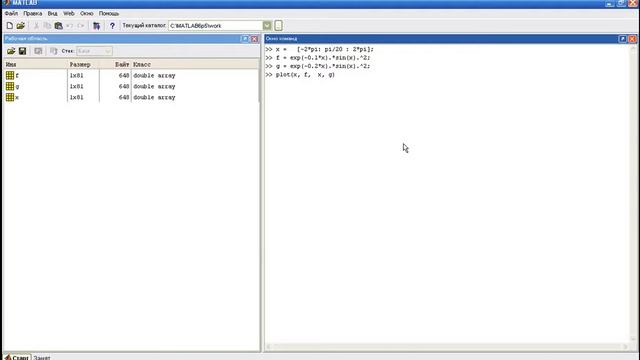Click the 'double array' class of g
This screenshot has width=640, height=360.
pos(154,87)
